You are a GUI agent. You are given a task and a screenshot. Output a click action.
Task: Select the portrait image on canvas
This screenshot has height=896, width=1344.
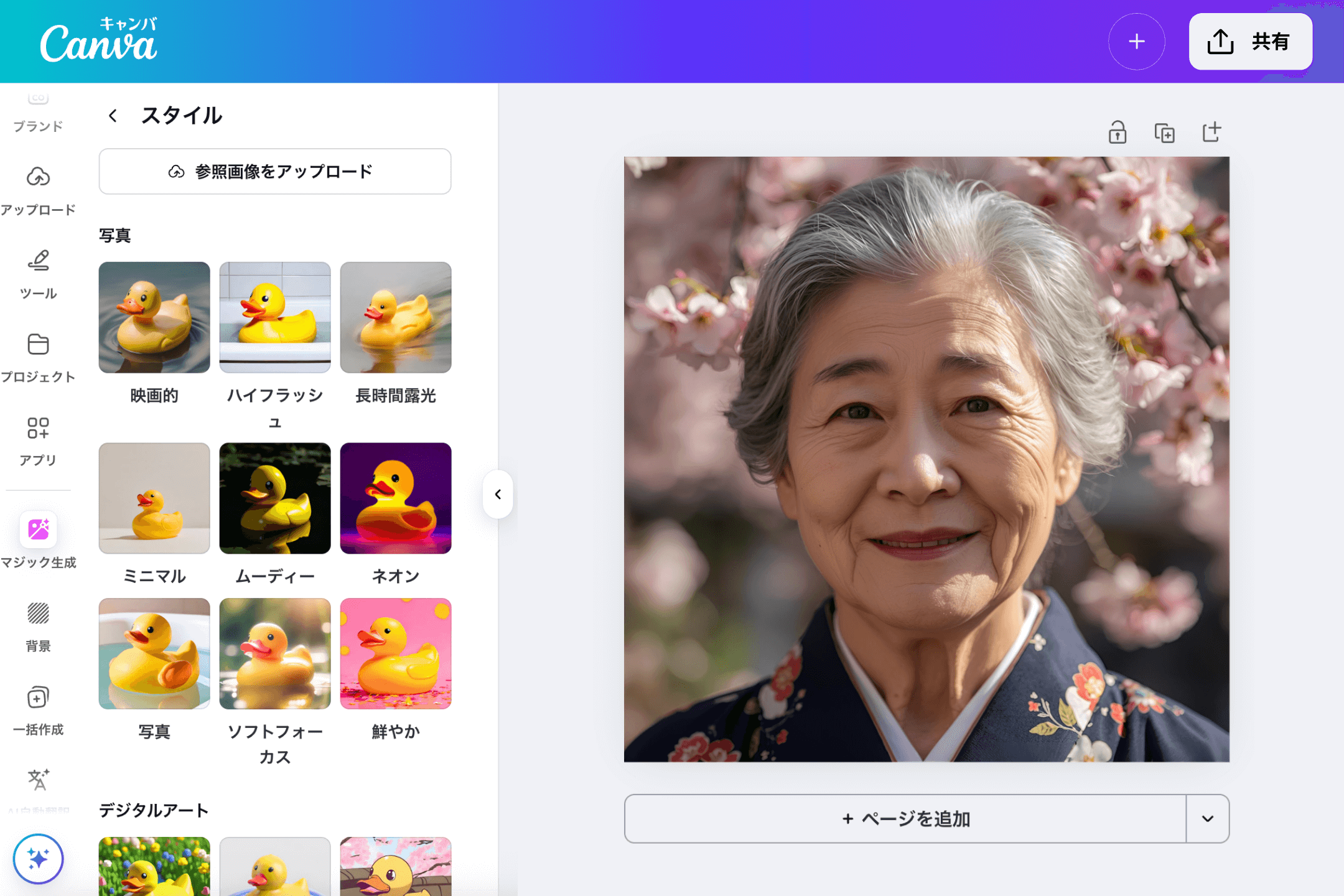926,459
